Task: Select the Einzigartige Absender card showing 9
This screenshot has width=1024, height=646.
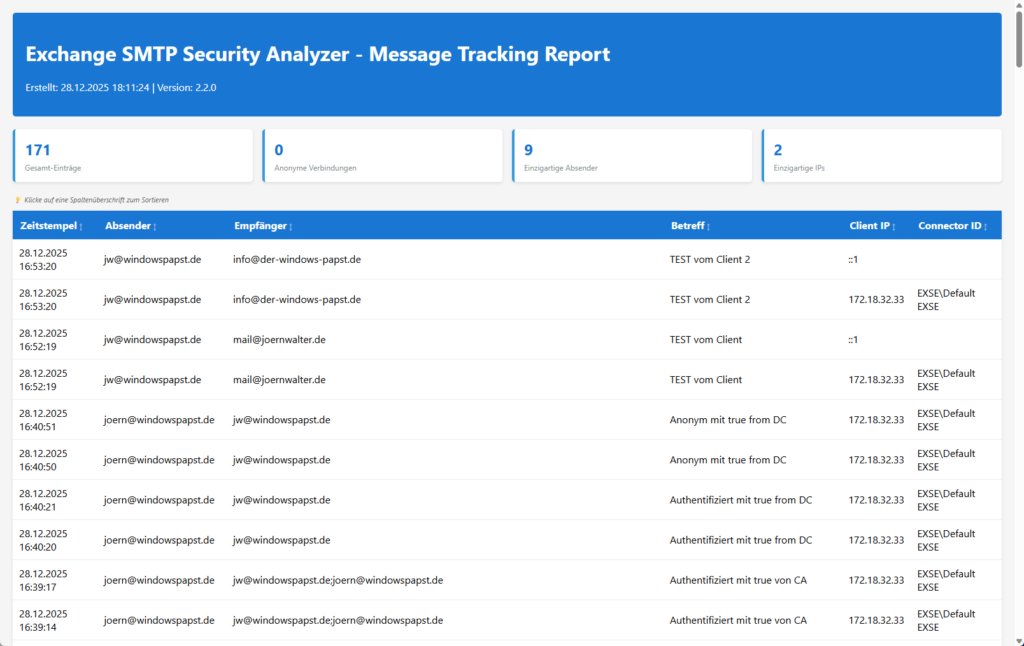Action: click(632, 155)
